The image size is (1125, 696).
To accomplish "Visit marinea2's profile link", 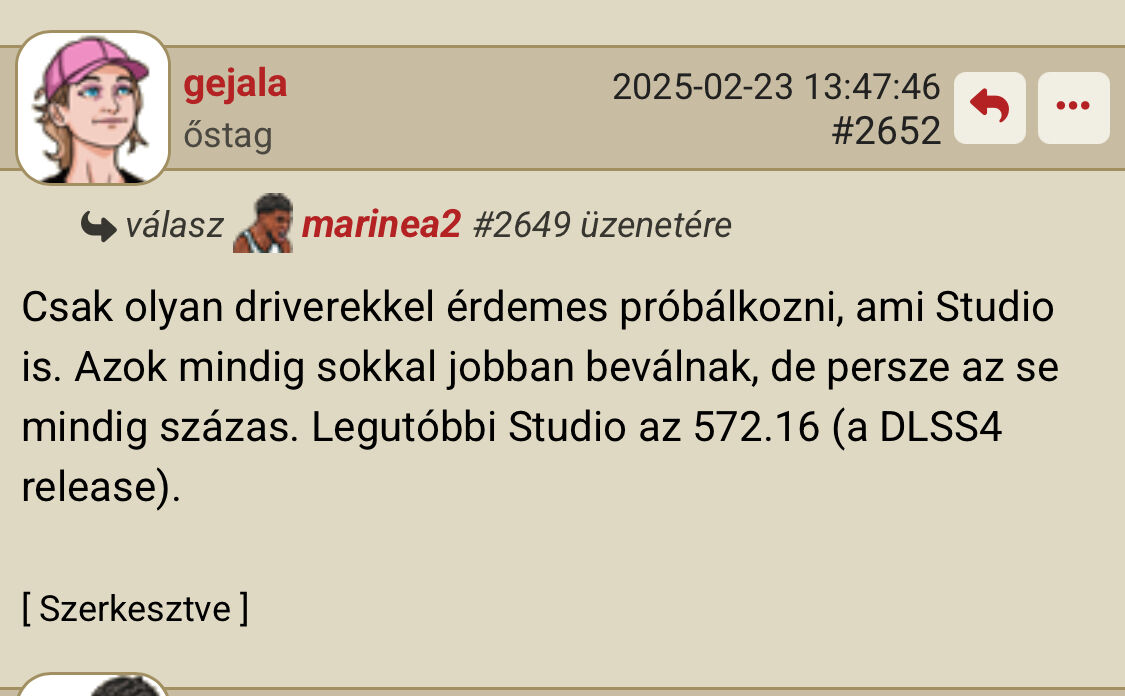I will pyautogui.click(x=381, y=225).
